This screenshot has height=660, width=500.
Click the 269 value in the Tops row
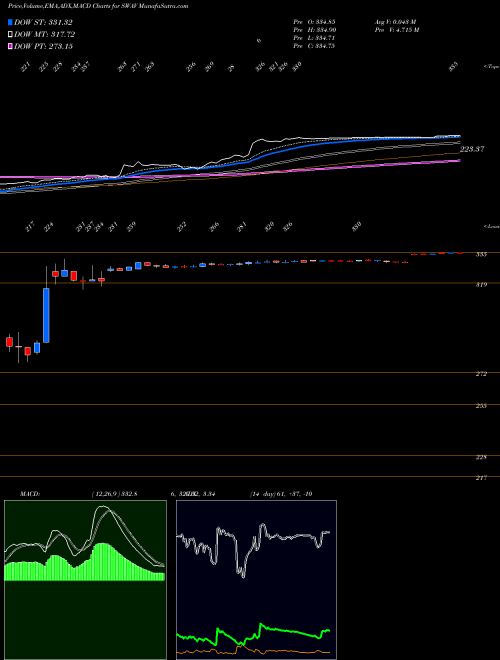click(209, 67)
